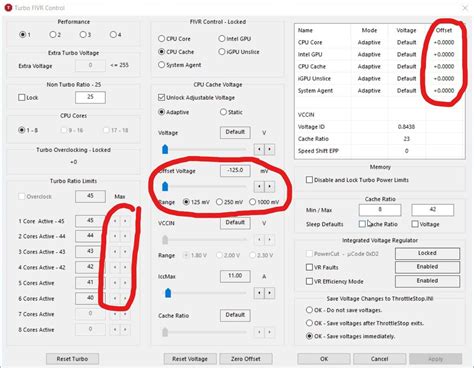Select Adaptive voltage mode

(162, 112)
